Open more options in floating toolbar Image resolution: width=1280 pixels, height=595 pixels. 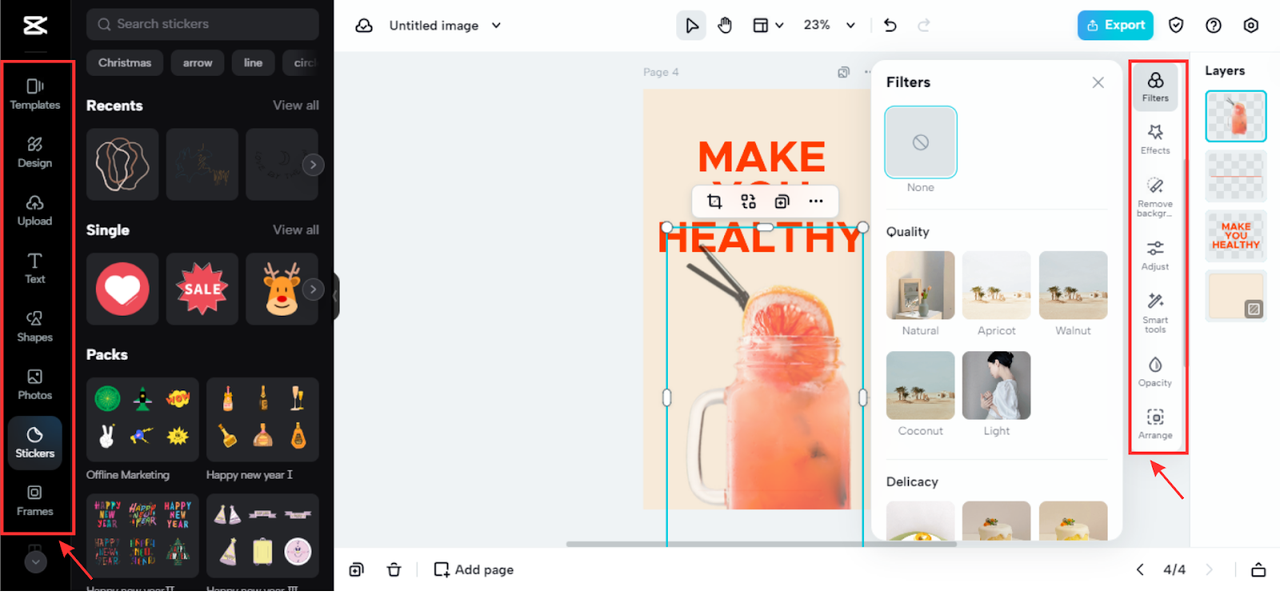[x=816, y=201]
